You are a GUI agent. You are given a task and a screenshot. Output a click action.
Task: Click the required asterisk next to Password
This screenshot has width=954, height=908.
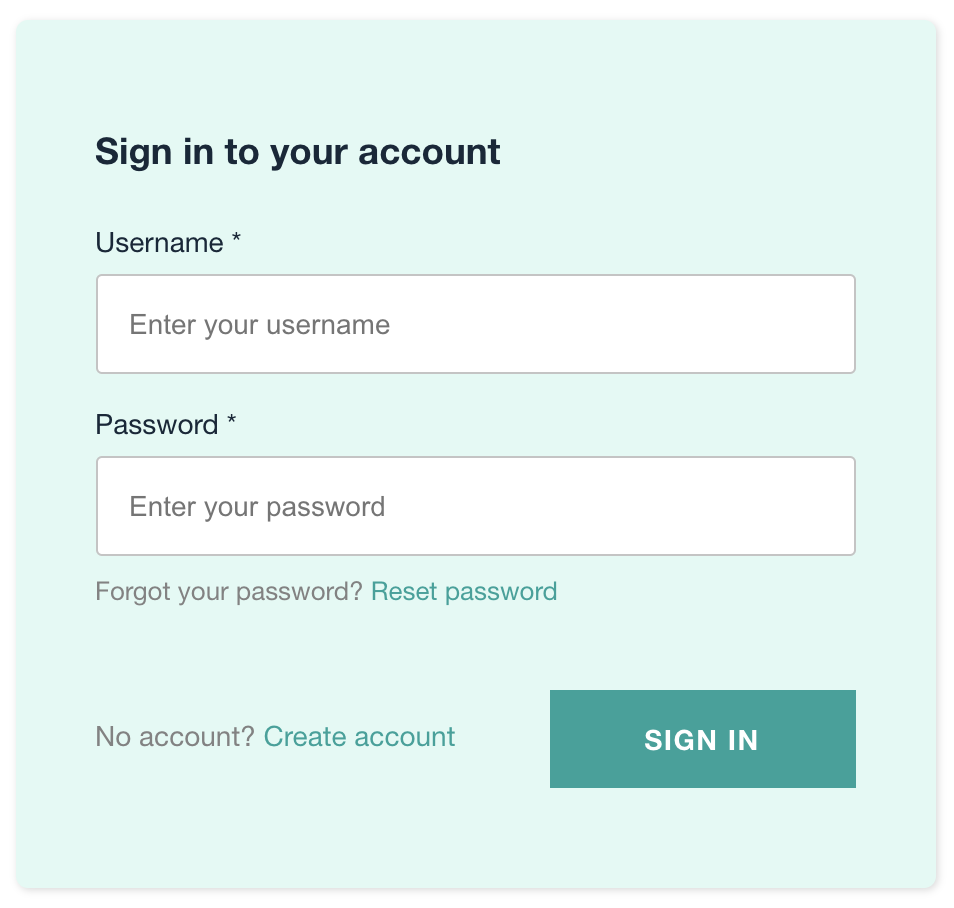(x=231, y=423)
